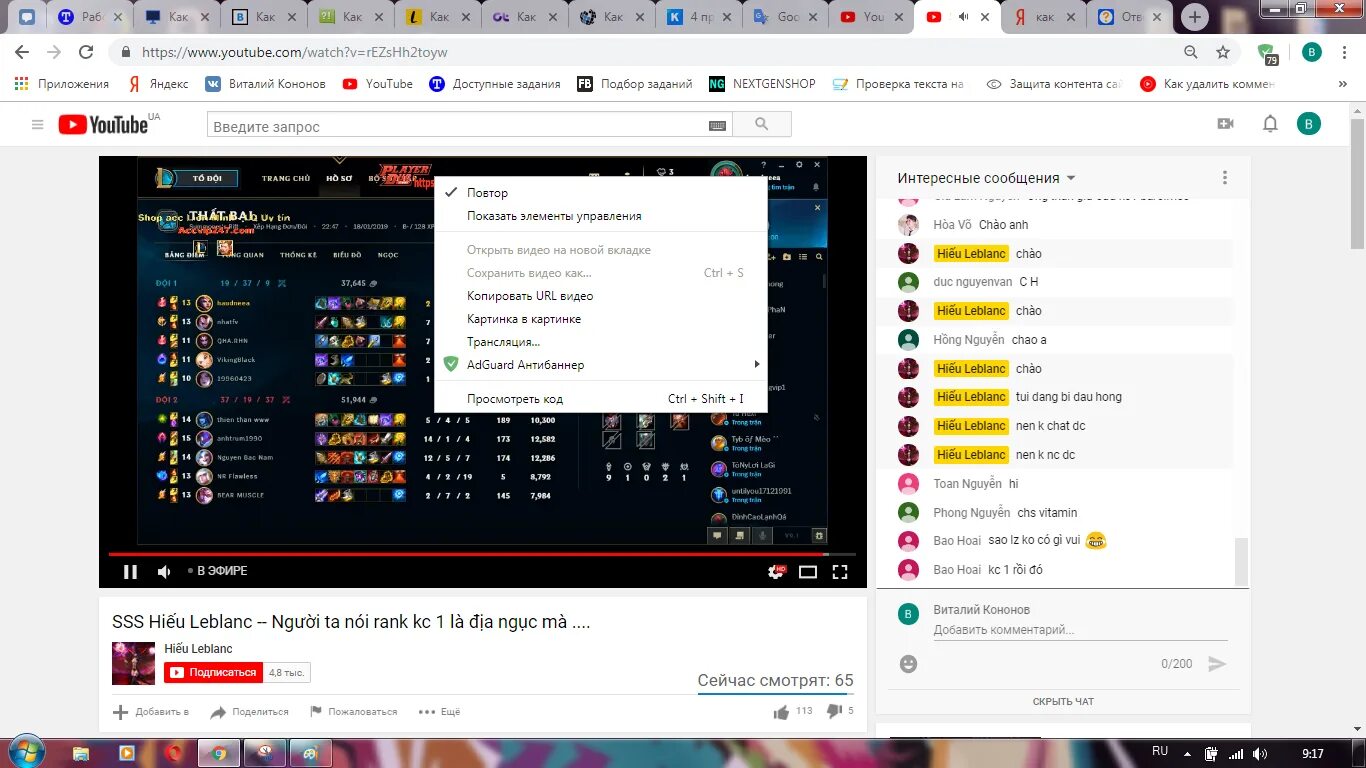Open NEXTGENSHOP bookmark

pos(762,84)
